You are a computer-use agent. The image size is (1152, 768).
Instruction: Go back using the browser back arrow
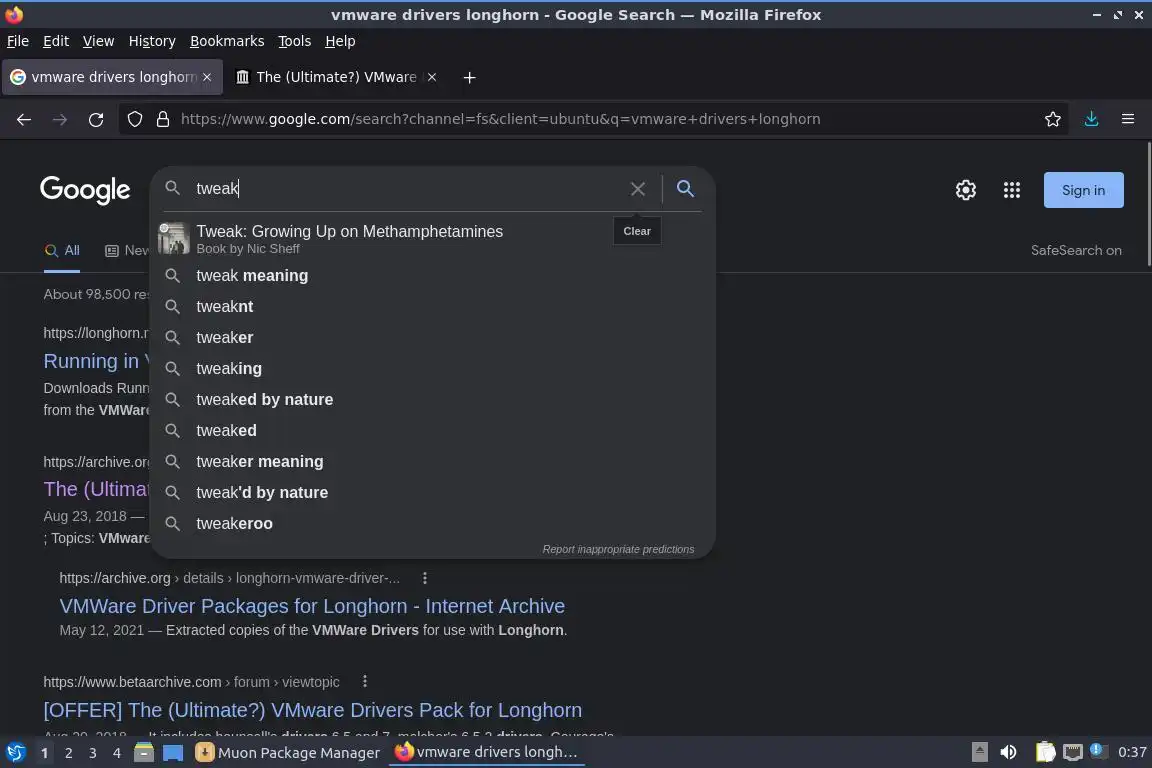24,119
